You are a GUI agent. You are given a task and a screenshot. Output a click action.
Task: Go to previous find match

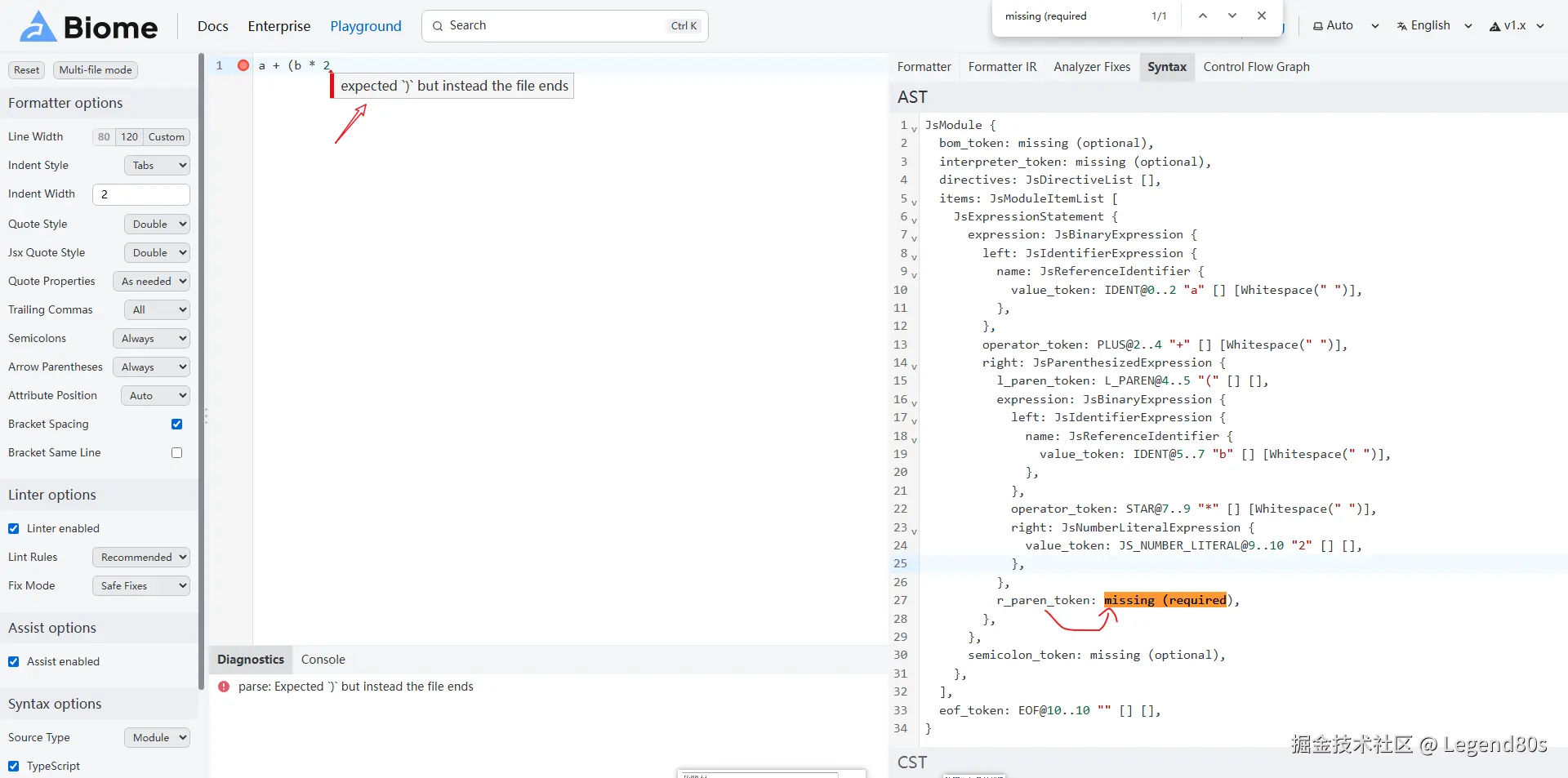pyautogui.click(x=1202, y=16)
